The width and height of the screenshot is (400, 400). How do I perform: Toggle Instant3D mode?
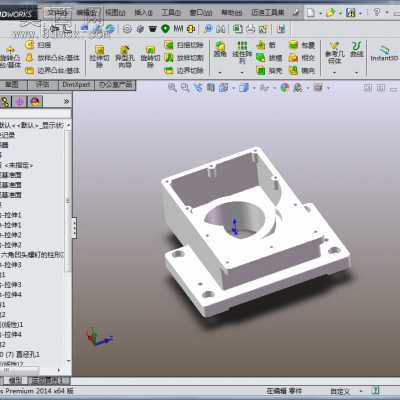coord(384,53)
